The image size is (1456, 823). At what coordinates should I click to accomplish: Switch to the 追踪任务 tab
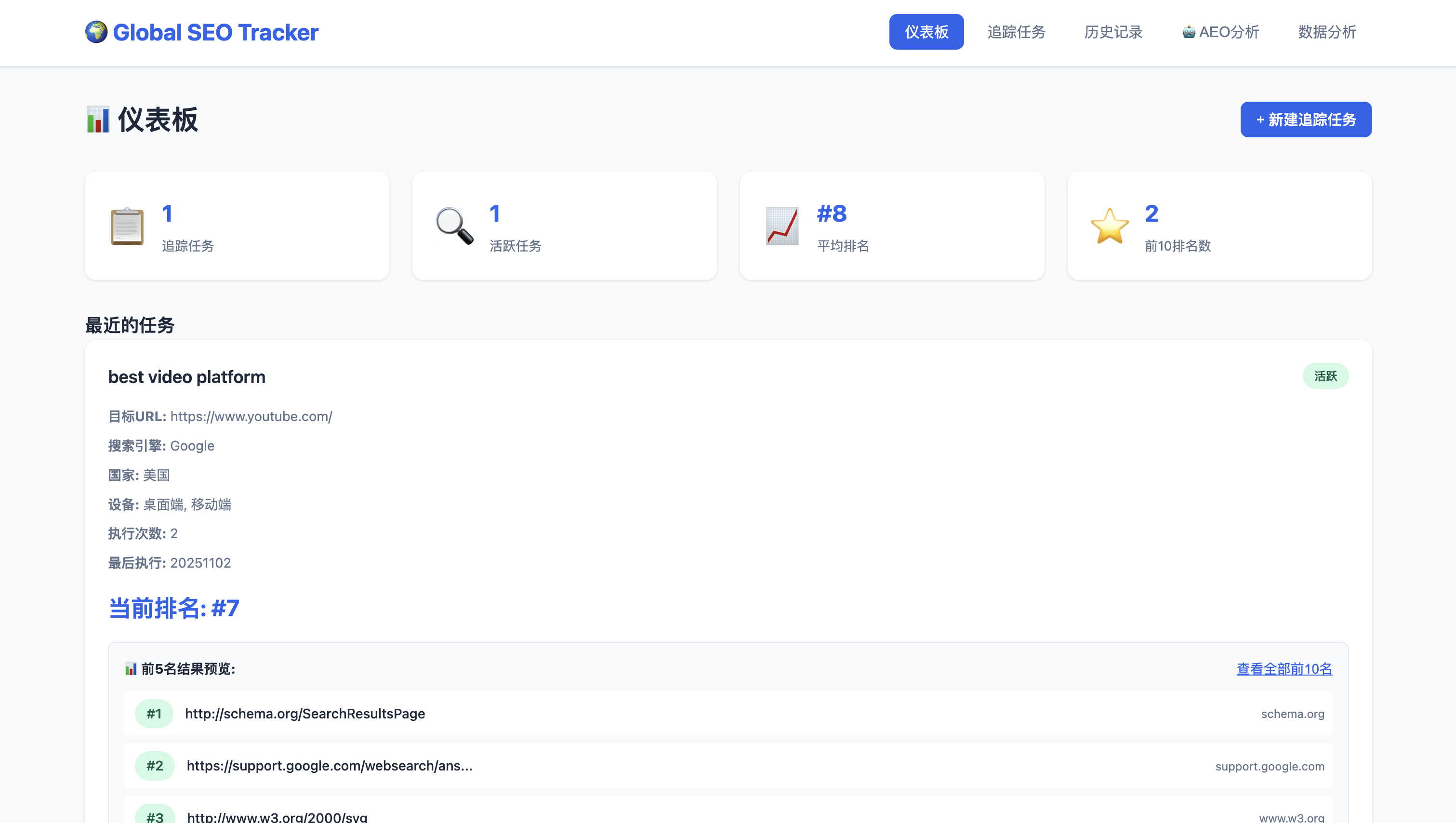click(x=1016, y=32)
